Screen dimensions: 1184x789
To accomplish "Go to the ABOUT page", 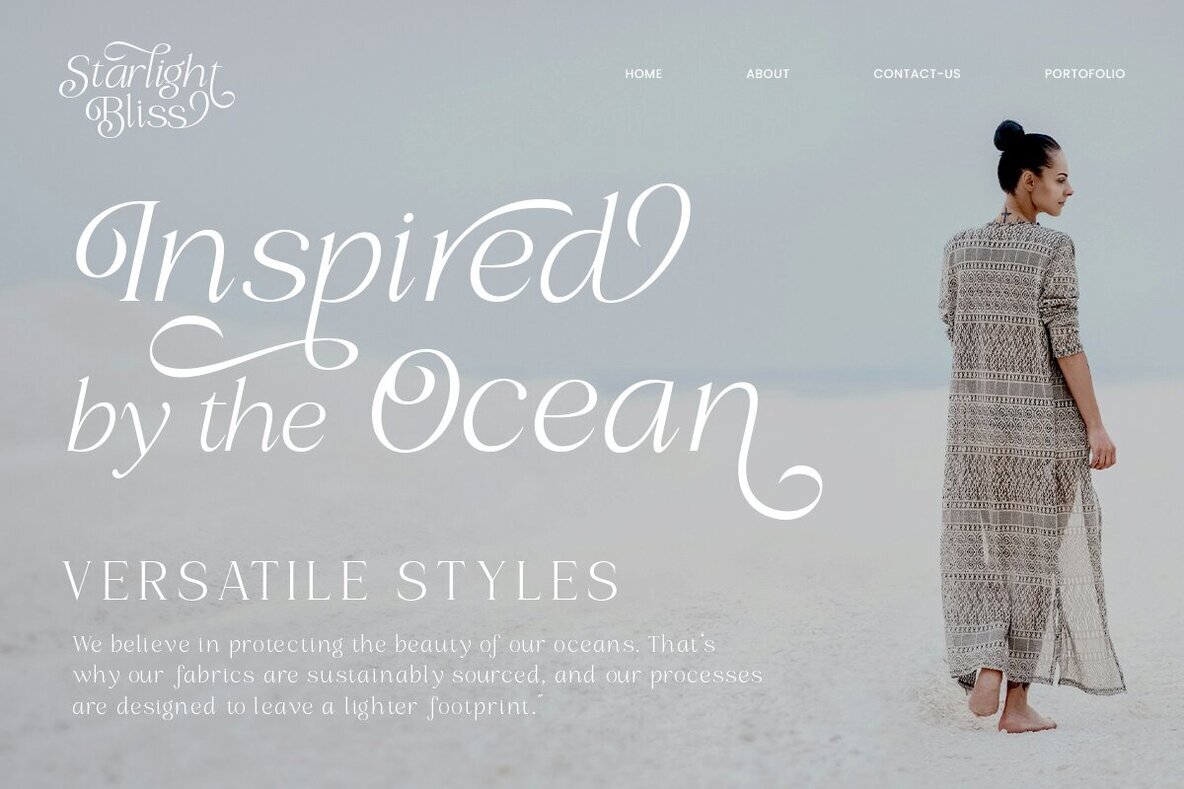I will 767,73.
